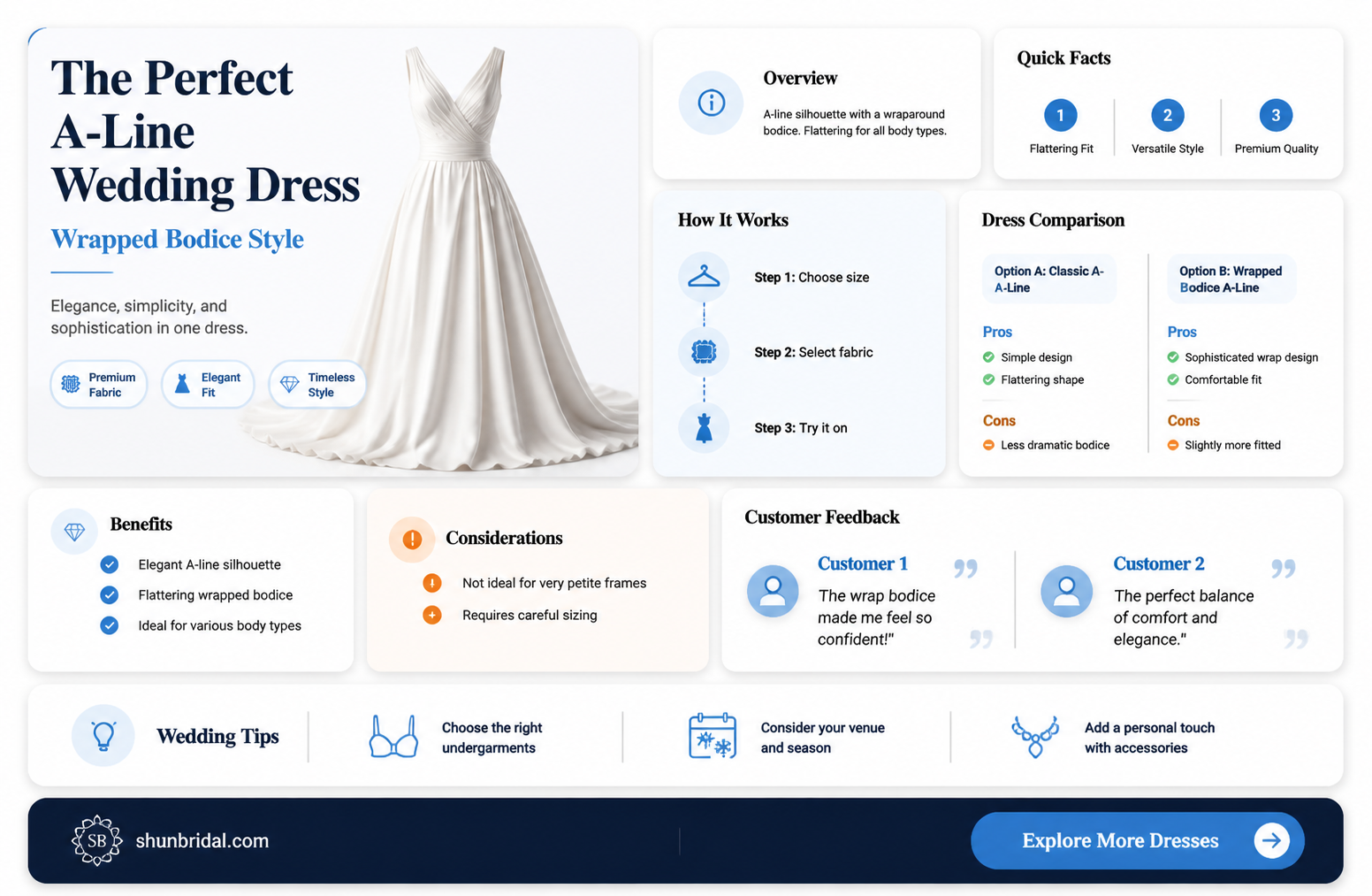The width and height of the screenshot is (1372, 896).
Task: Click the Dress Comparison heading
Action: (1053, 220)
